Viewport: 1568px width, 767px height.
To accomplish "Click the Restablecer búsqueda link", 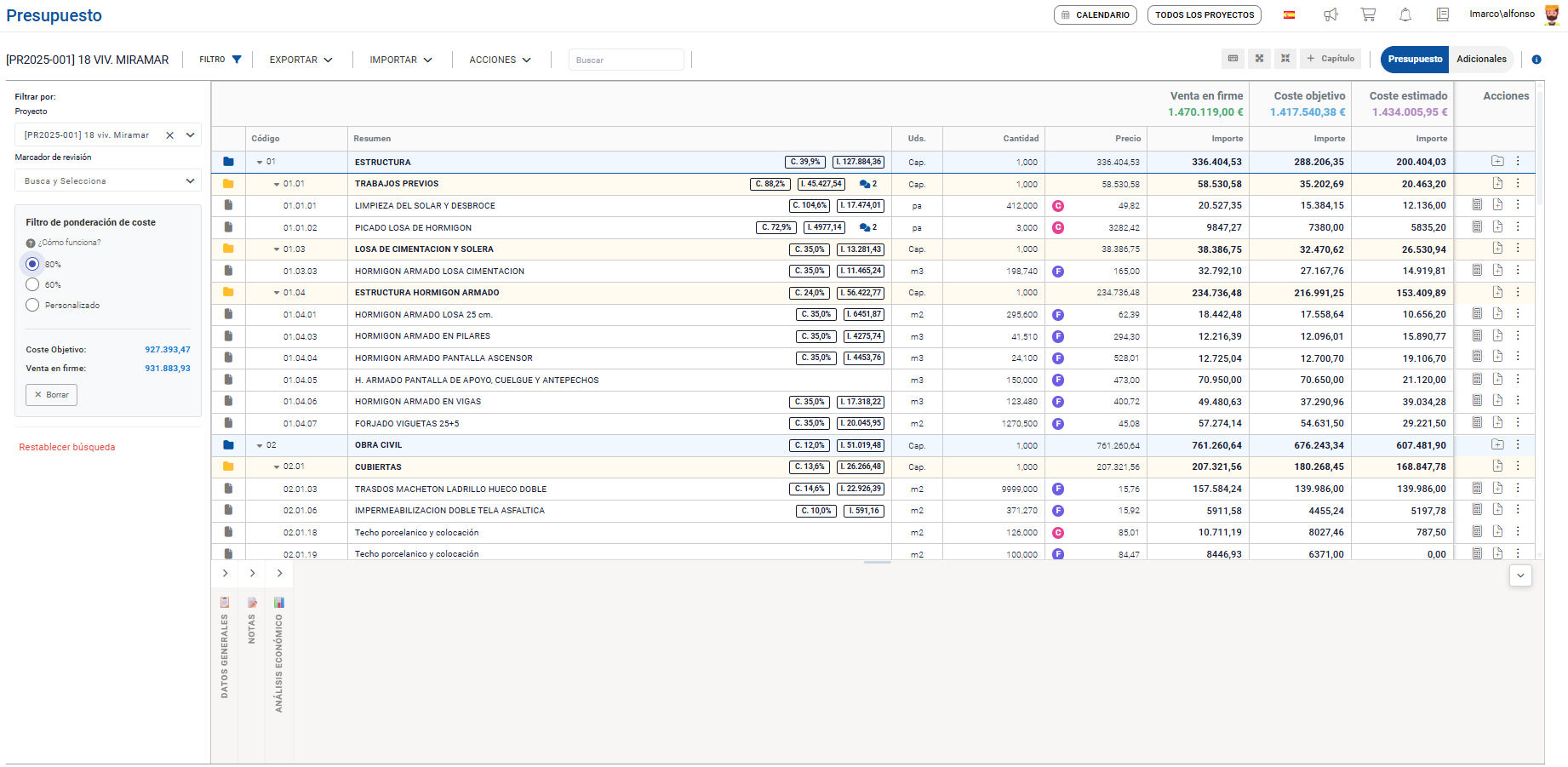I will [67, 447].
